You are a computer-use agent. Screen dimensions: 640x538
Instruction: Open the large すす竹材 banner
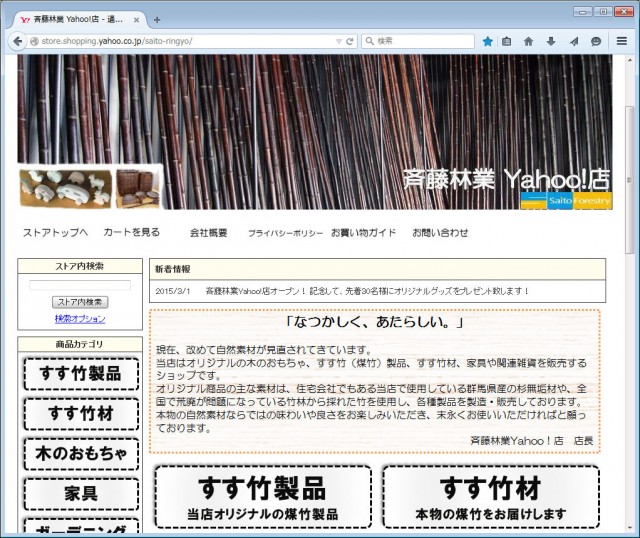click(491, 497)
